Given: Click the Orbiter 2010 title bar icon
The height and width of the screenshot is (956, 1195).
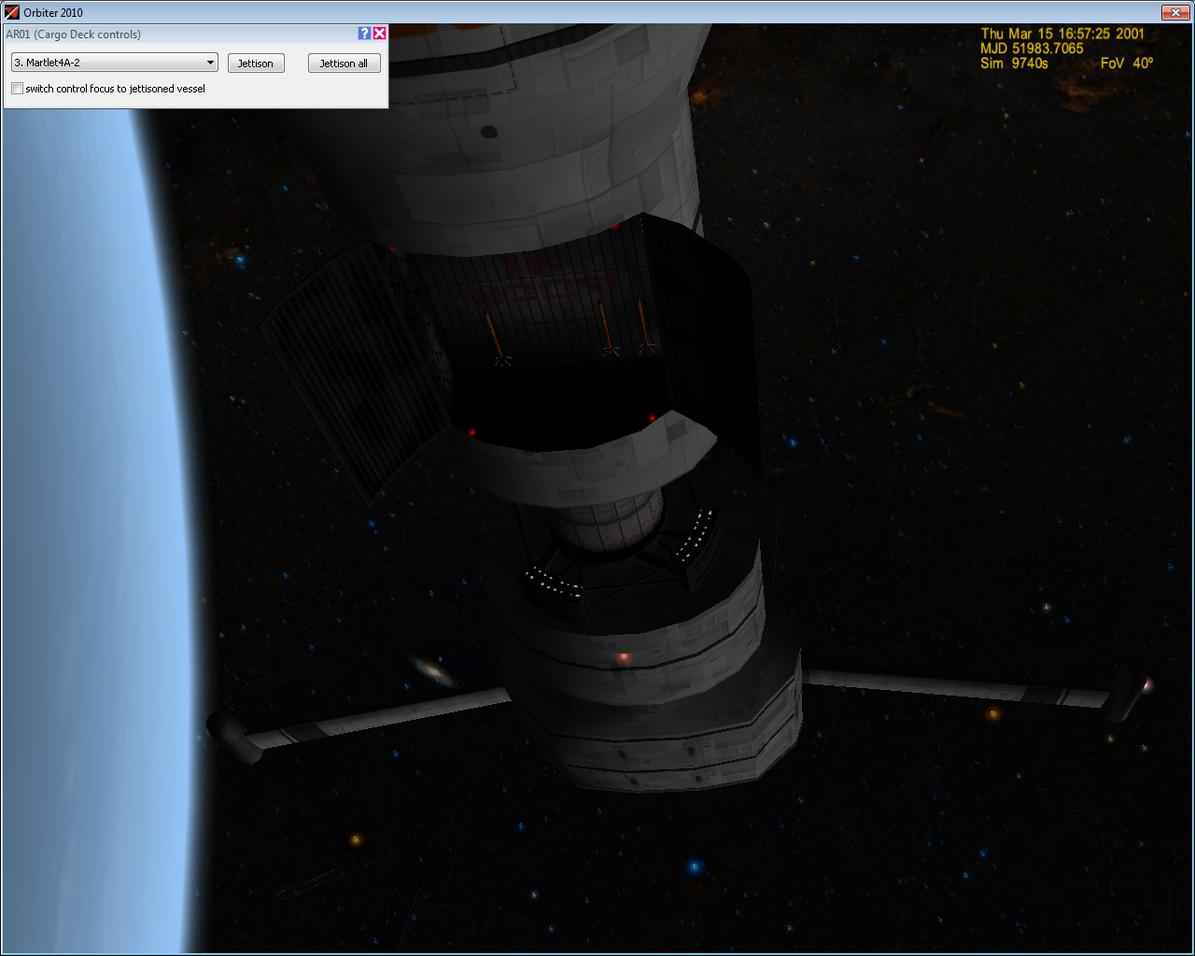Looking at the screenshot, I should pyautogui.click(x=11, y=12).
